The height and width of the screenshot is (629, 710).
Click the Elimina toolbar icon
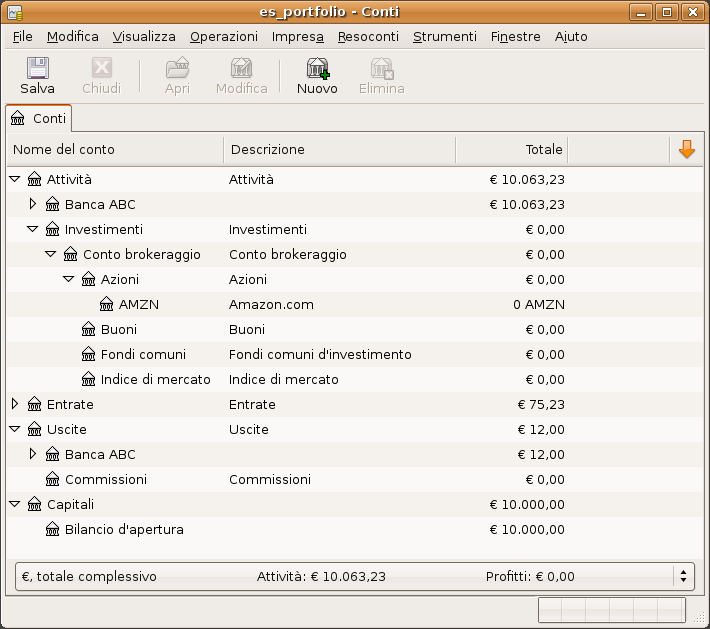(x=381, y=68)
